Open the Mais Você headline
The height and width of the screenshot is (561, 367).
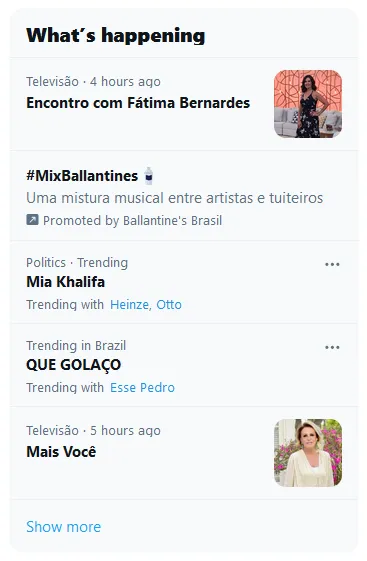[x=61, y=452]
